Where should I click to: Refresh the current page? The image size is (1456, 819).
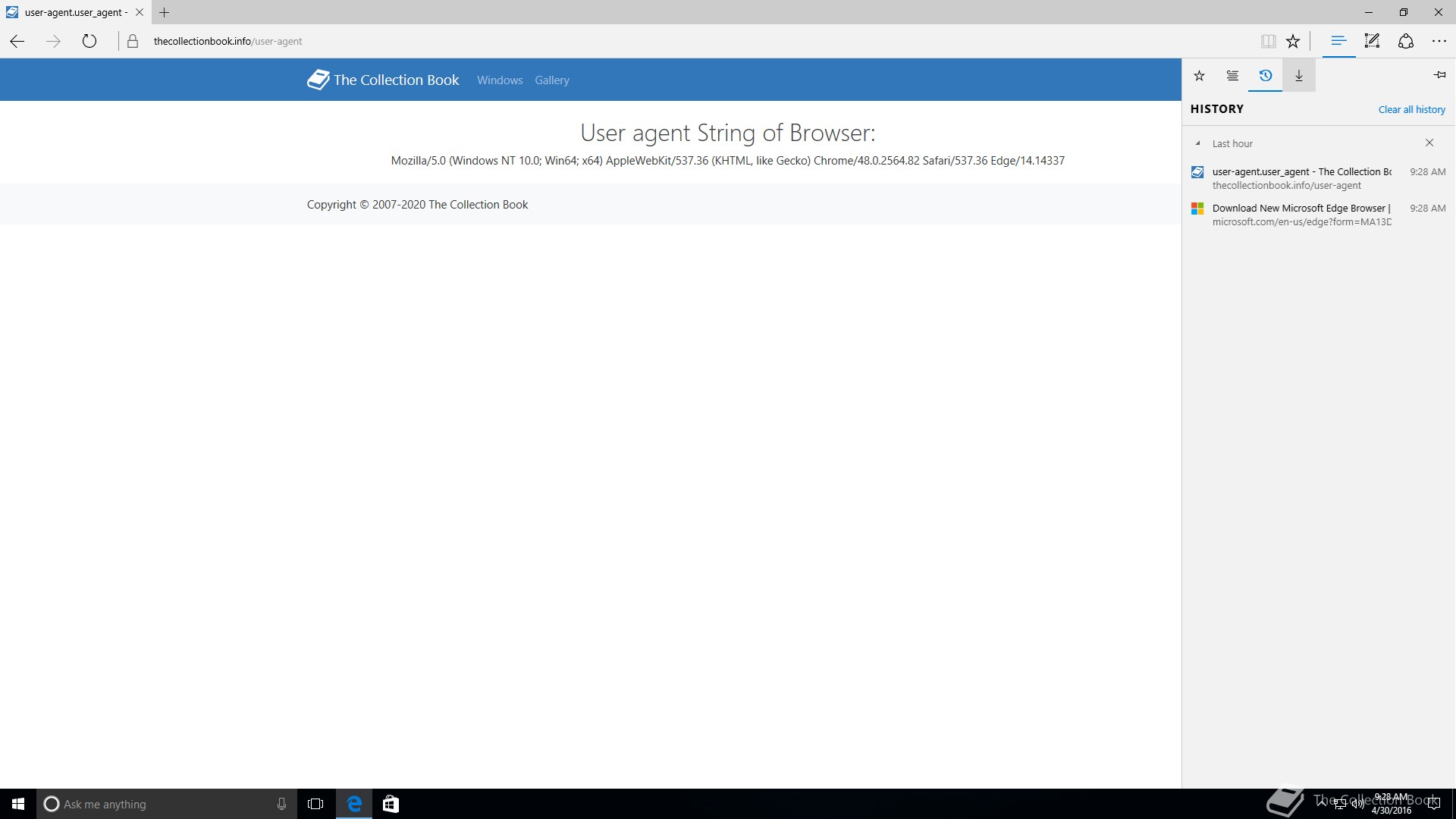pyautogui.click(x=89, y=41)
